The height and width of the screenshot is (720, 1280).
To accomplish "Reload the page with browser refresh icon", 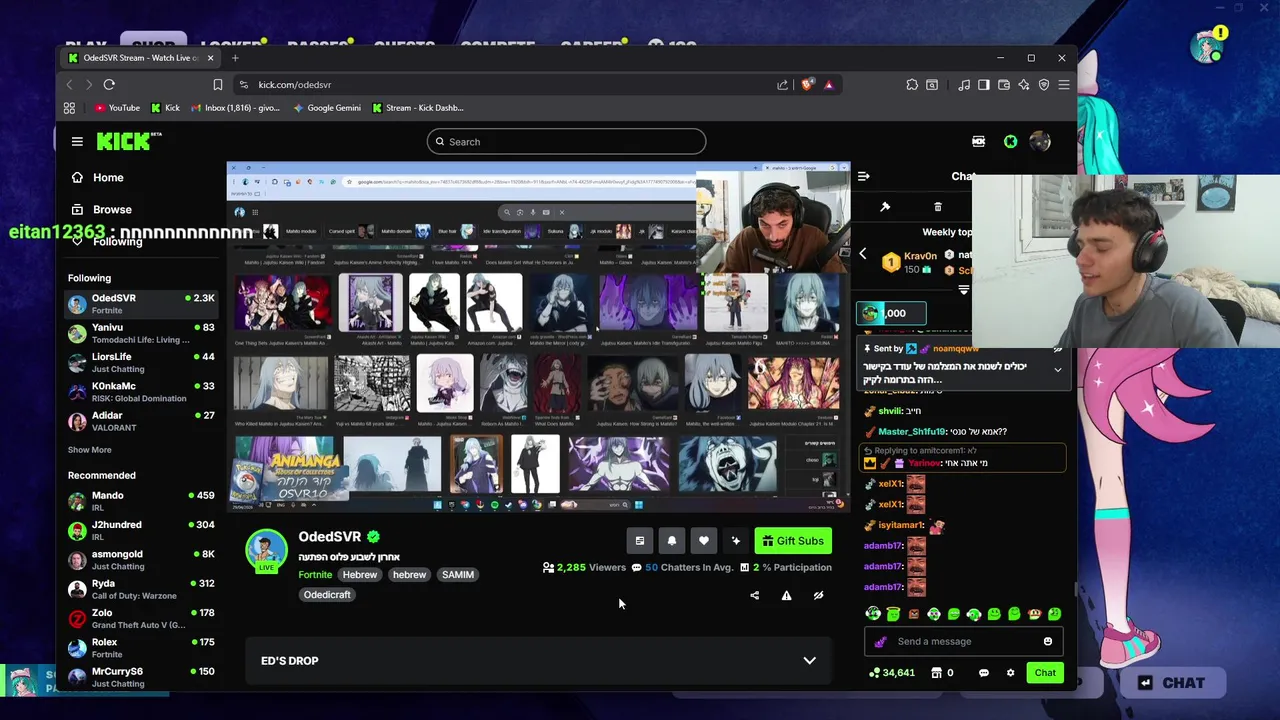I will pos(109,85).
